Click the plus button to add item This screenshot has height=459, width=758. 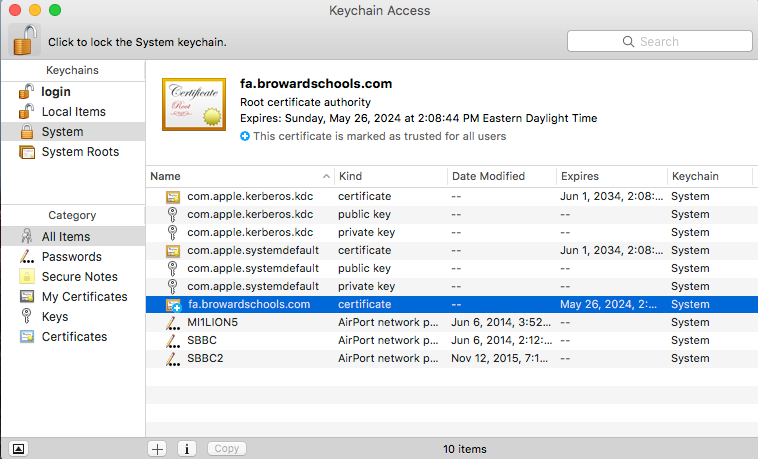157,449
